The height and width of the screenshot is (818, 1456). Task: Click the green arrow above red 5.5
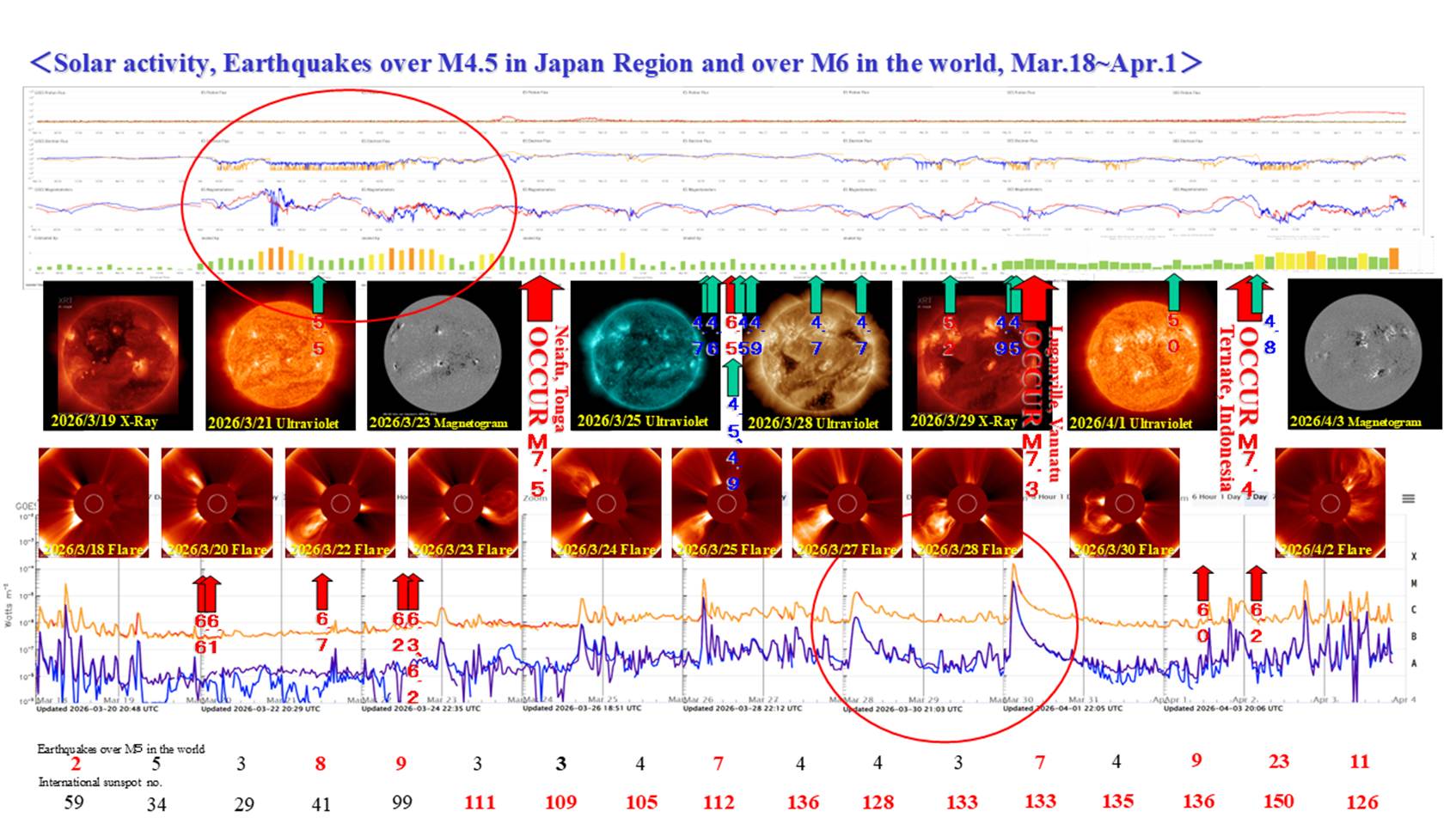click(x=318, y=293)
